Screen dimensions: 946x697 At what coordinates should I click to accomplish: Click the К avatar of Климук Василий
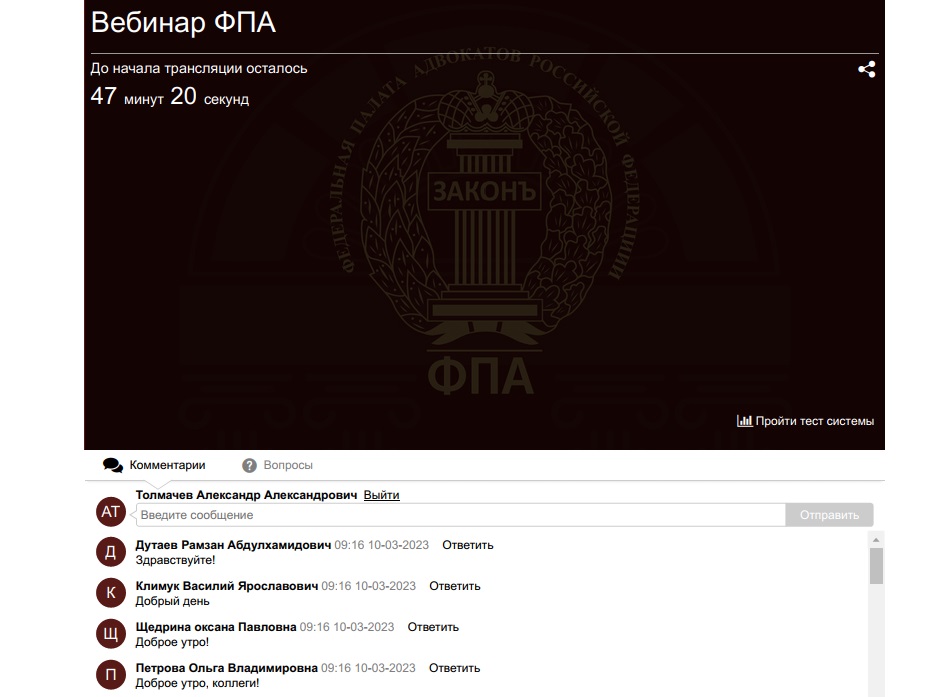pos(110,593)
